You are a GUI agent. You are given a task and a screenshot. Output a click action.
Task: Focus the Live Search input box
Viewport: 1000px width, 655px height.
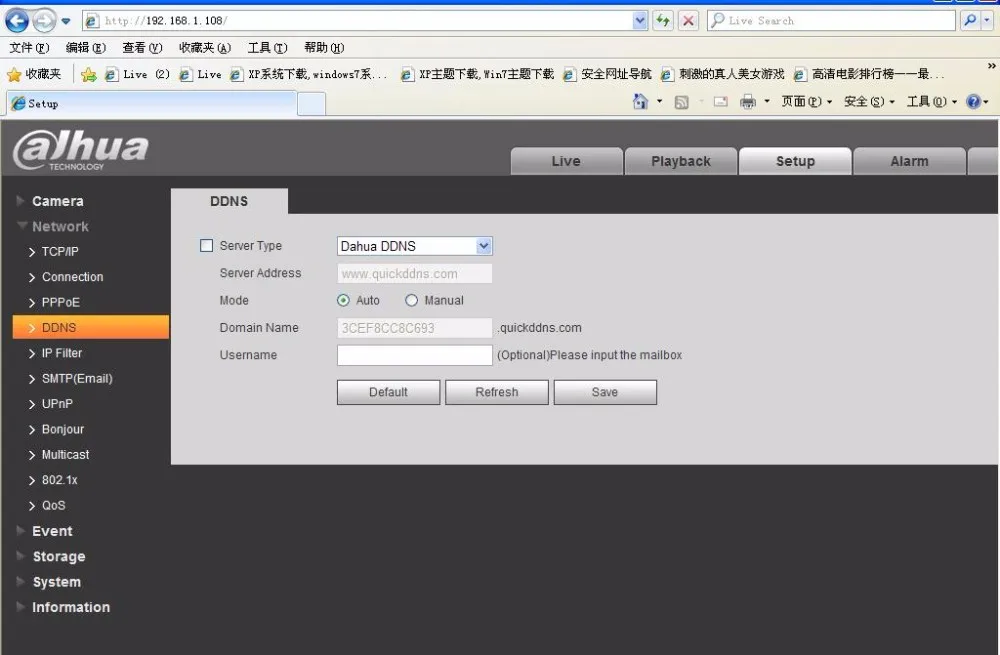(831, 20)
